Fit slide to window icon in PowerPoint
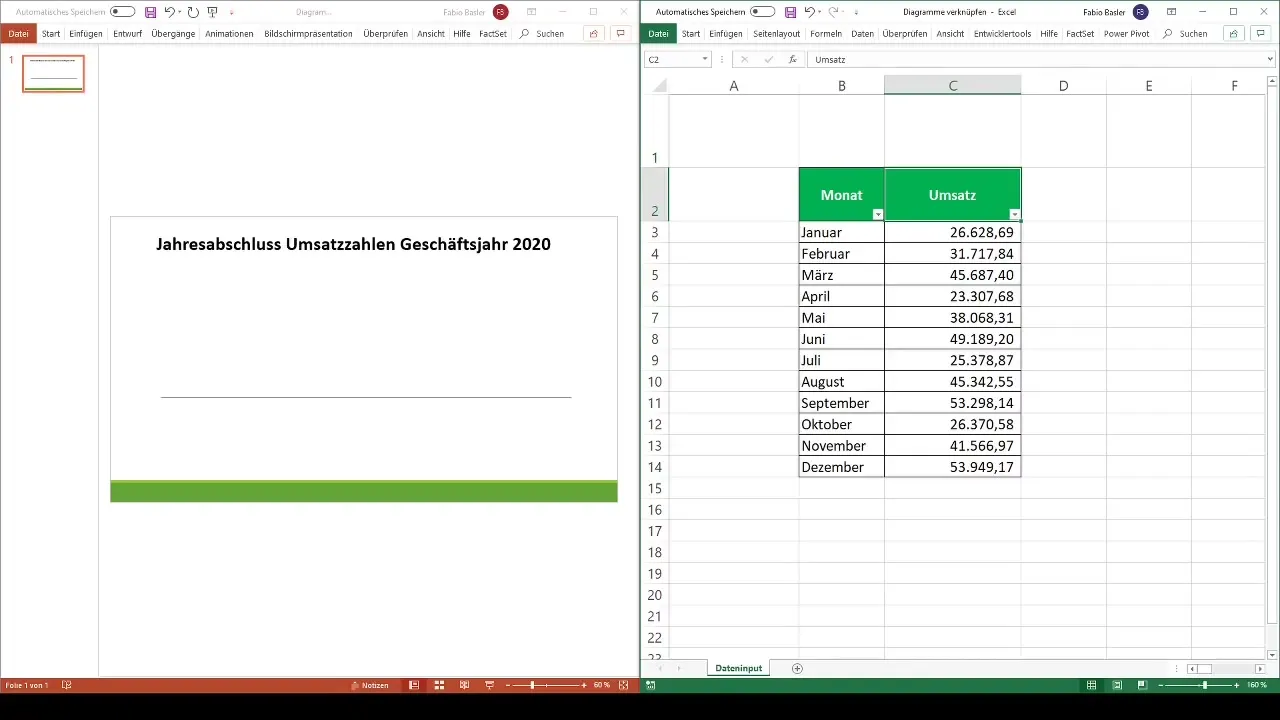Viewport: 1280px width, 720px height. 624,685
